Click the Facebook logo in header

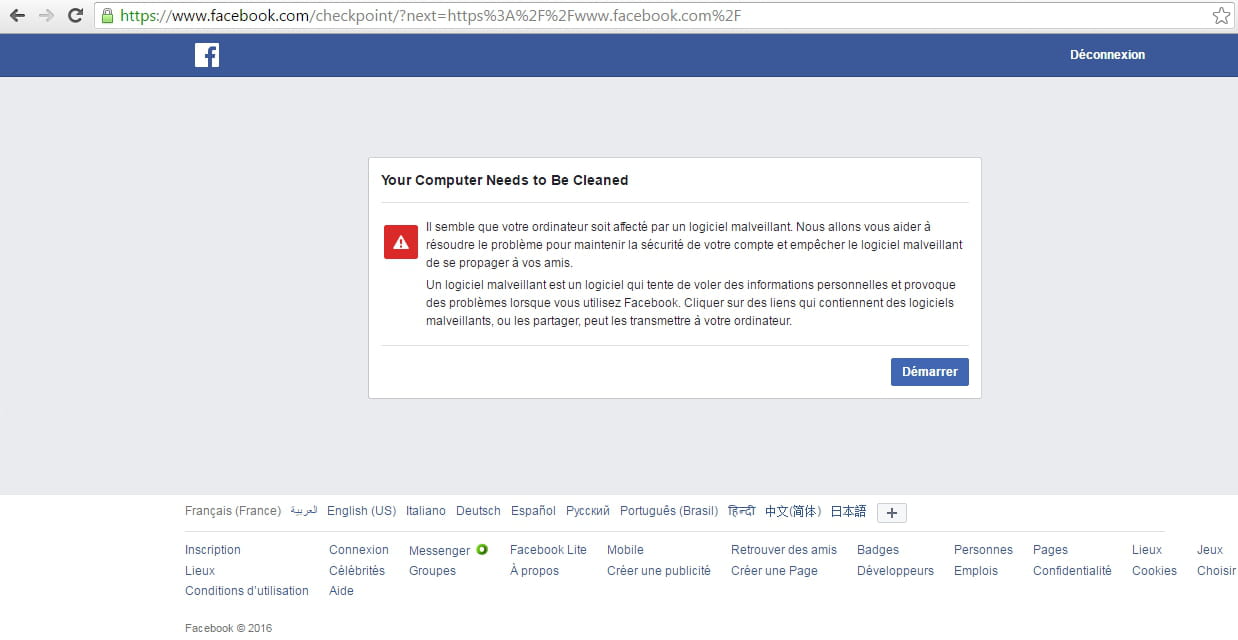207,55
